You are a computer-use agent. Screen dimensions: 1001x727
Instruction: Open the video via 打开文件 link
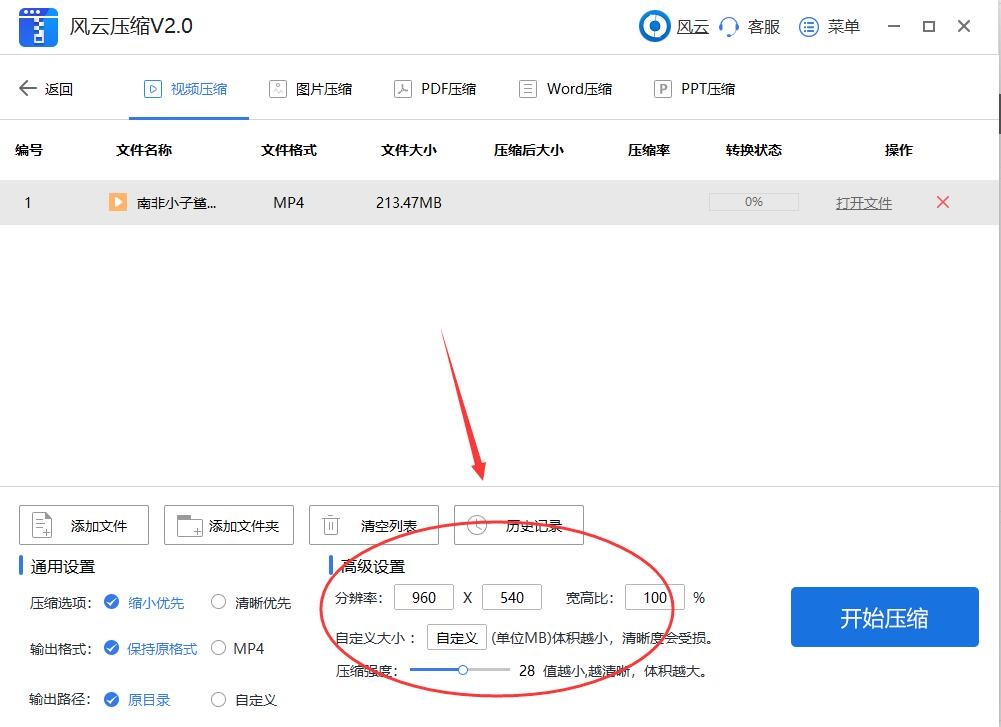(x=863, y=202)
